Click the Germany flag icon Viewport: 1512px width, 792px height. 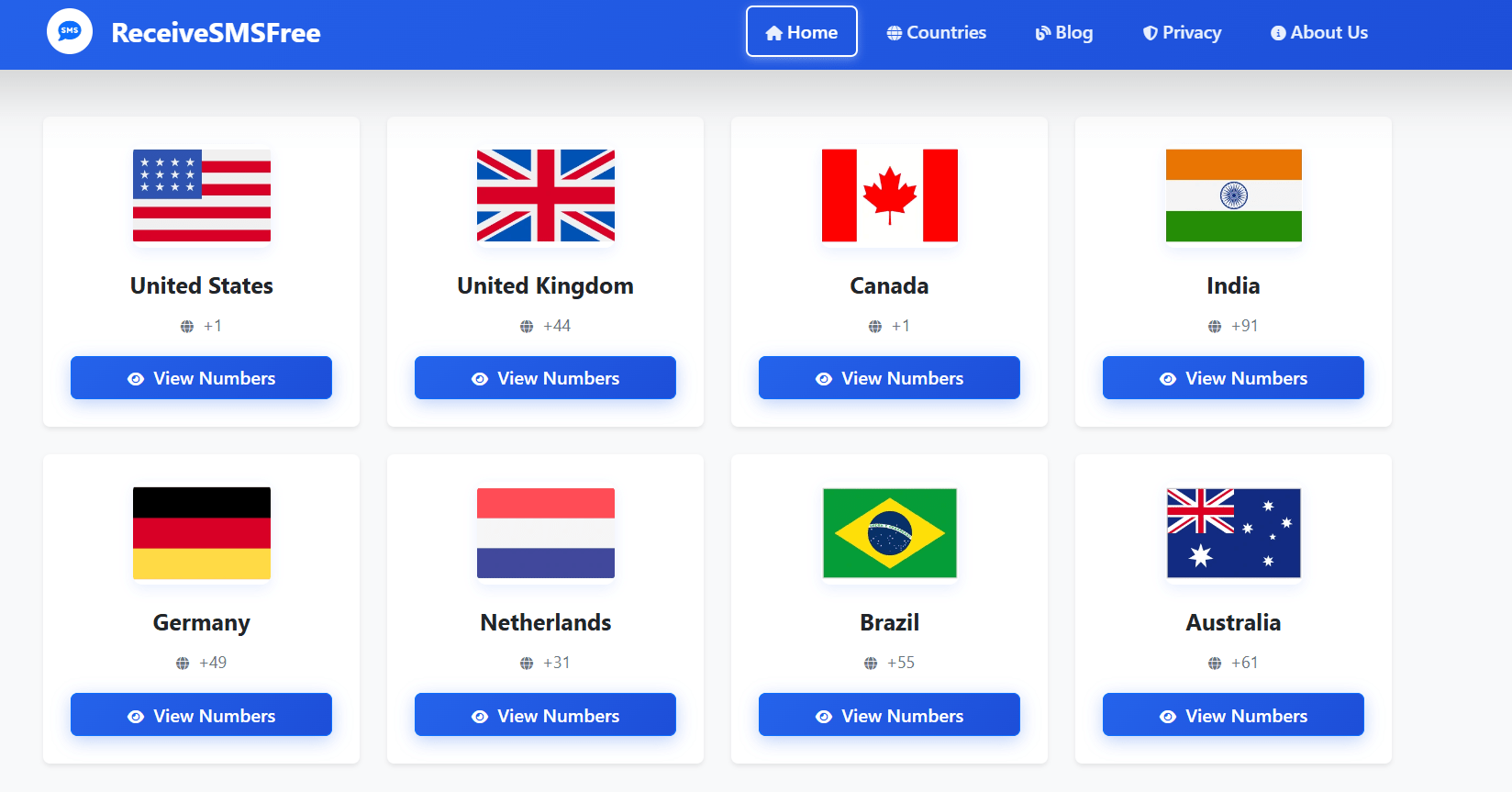[x=202, y=533]
